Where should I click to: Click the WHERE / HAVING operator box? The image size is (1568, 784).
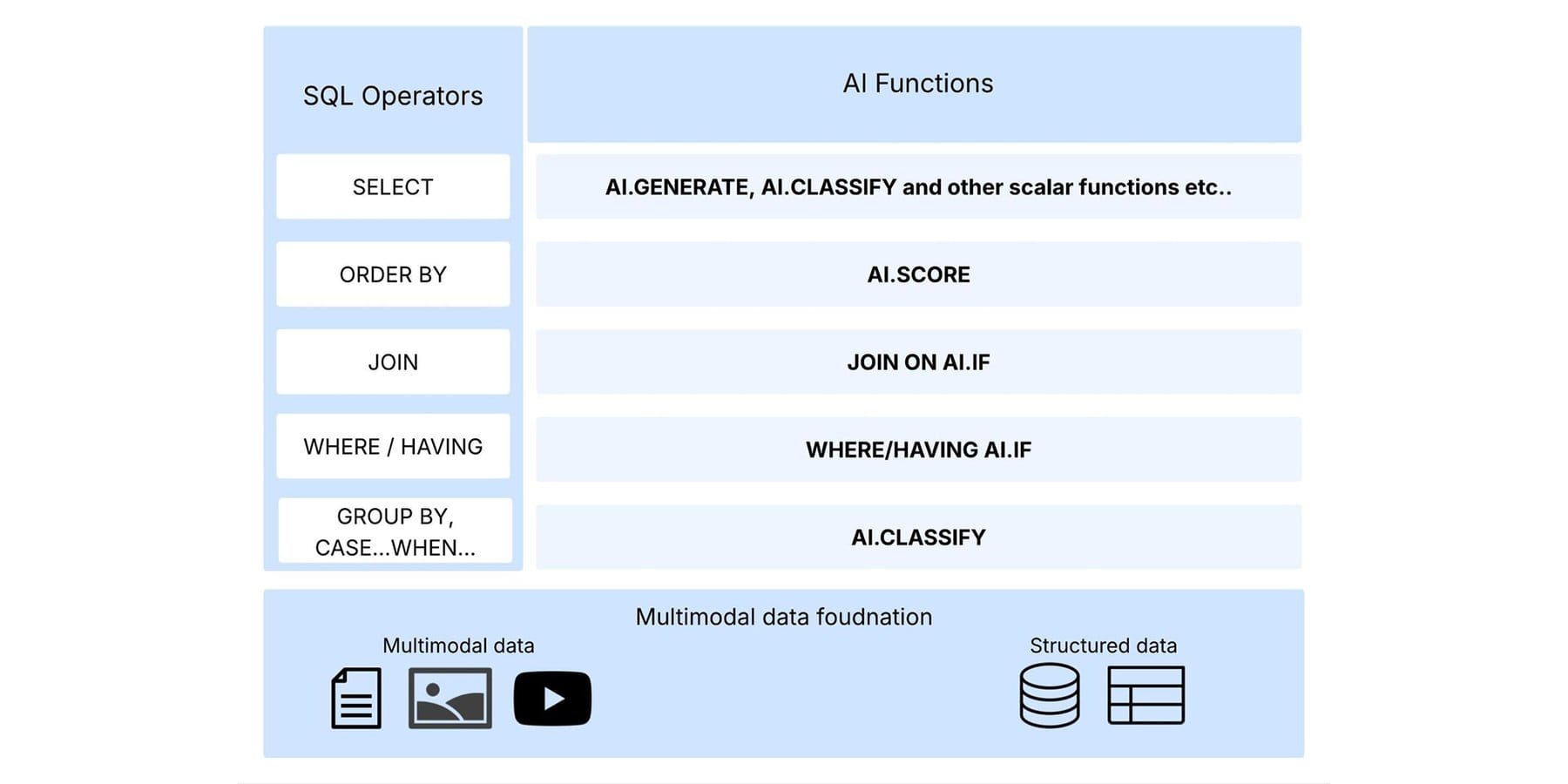click(x=393, y=447)
